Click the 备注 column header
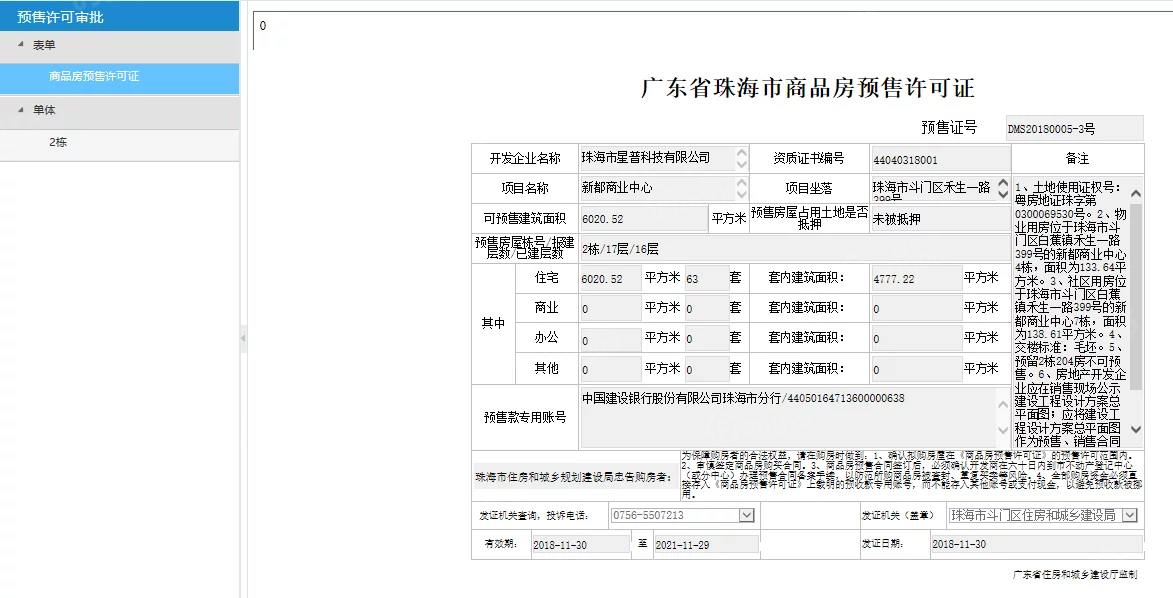 pos(1077,159)
